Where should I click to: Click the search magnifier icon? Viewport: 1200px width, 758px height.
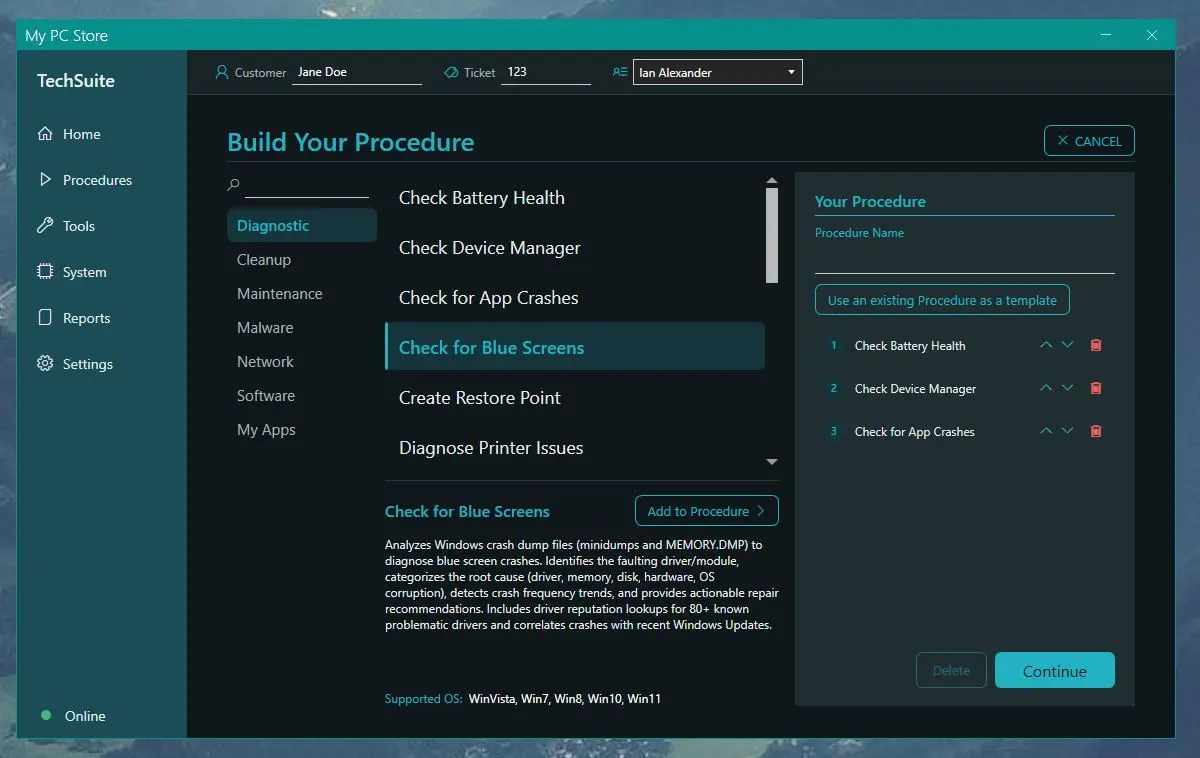coord(234,185)
